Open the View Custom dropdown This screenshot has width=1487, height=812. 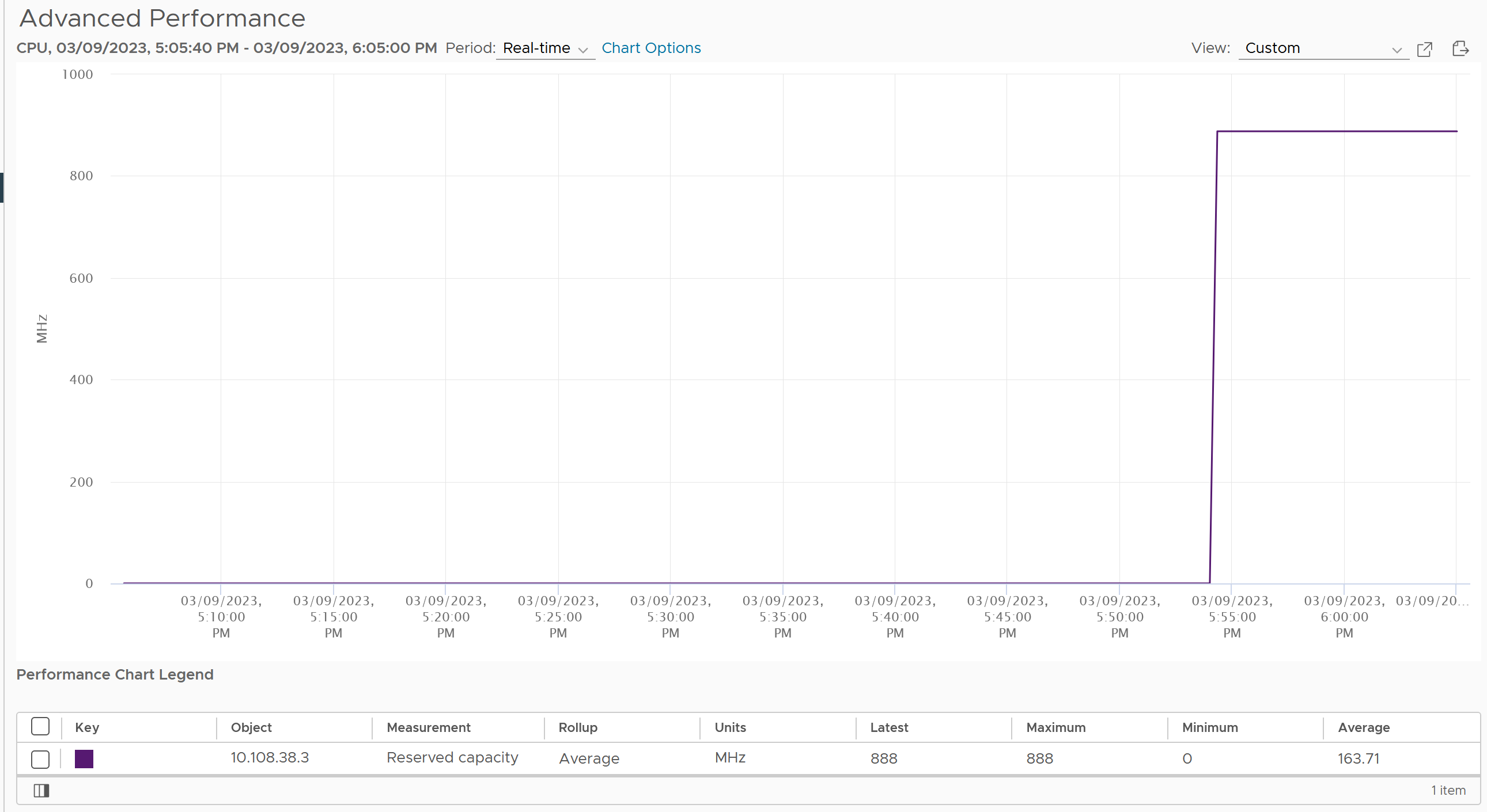(1323, 48)
